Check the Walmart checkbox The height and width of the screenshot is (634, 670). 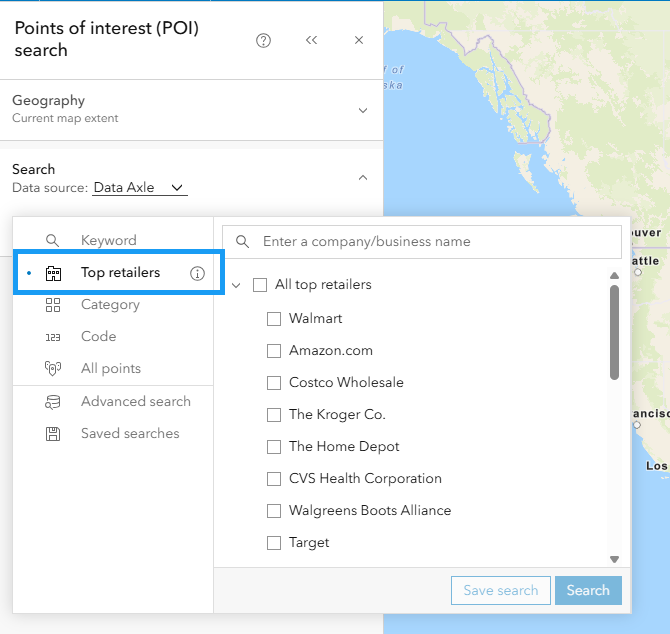click(x=274, y=319)
